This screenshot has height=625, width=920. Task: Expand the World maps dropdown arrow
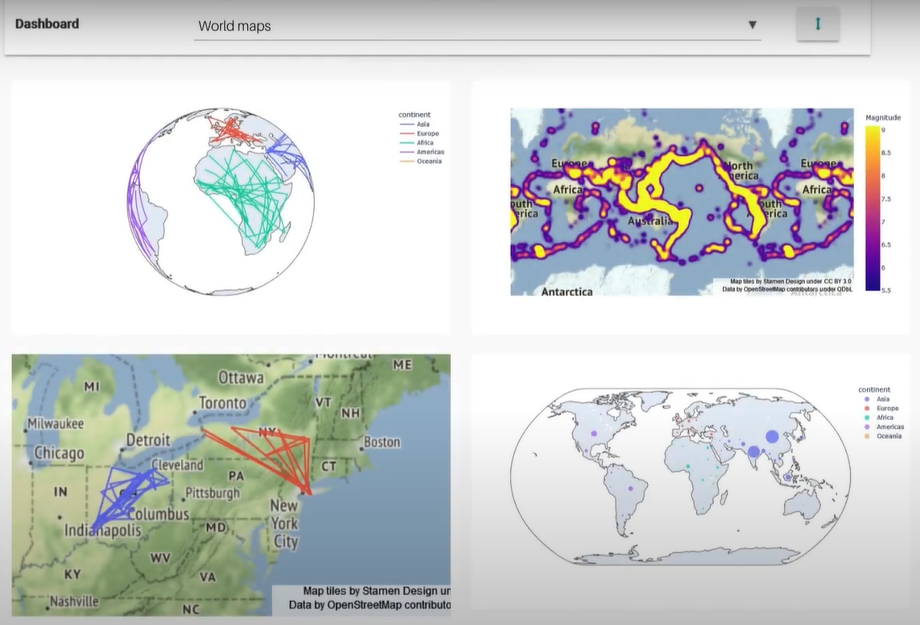(752, 25)
